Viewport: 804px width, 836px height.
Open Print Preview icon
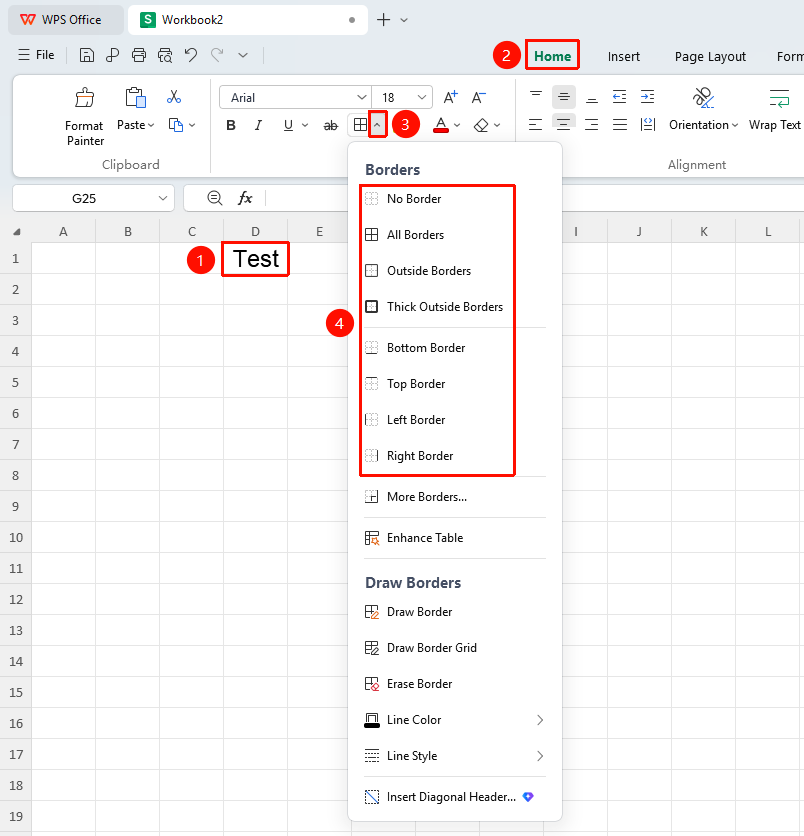point(165,55)
